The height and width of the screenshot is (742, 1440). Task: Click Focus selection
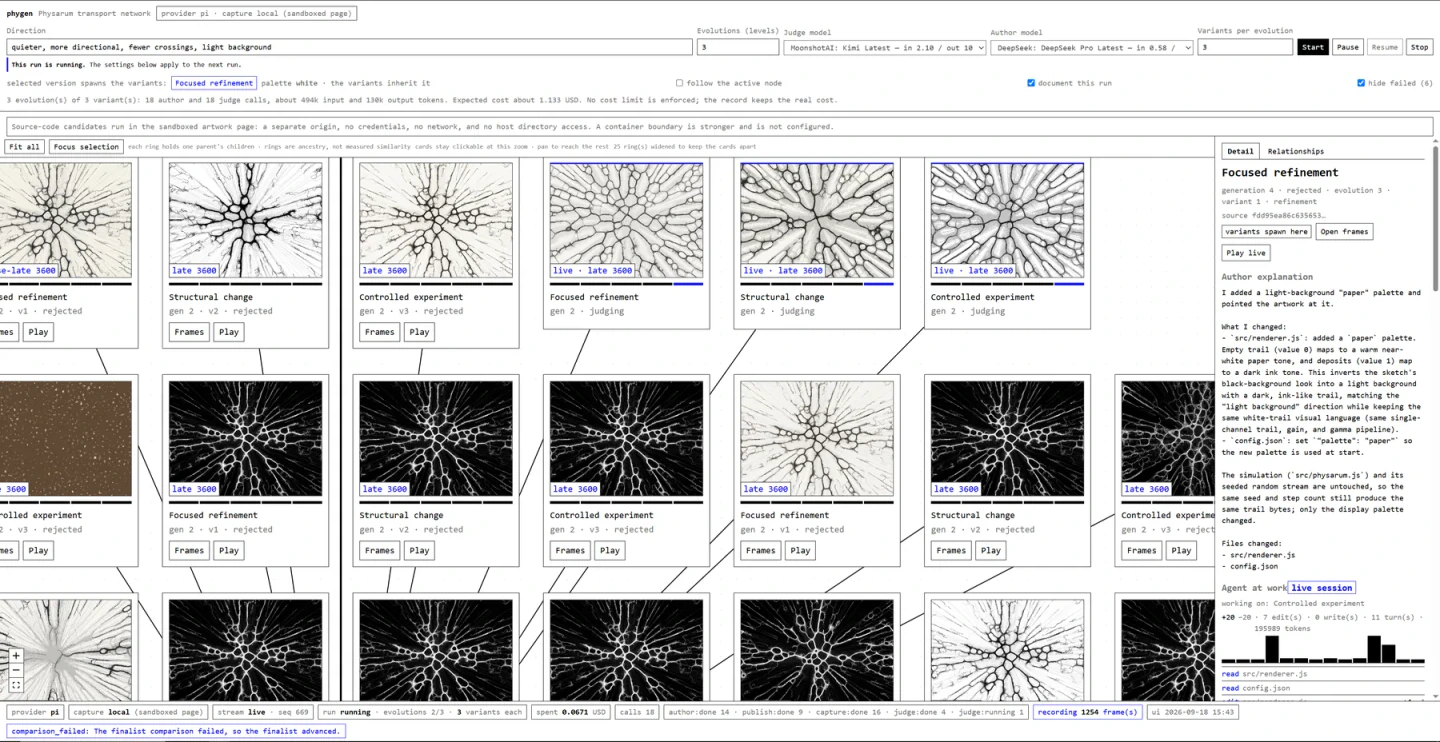coord(86,147)
